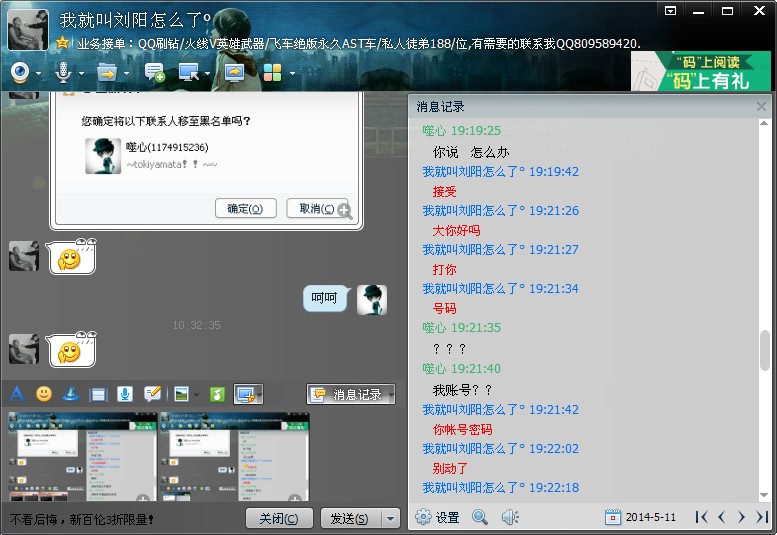
Task: Open font settings with the A icon
Action: click(x=16, y=394)
